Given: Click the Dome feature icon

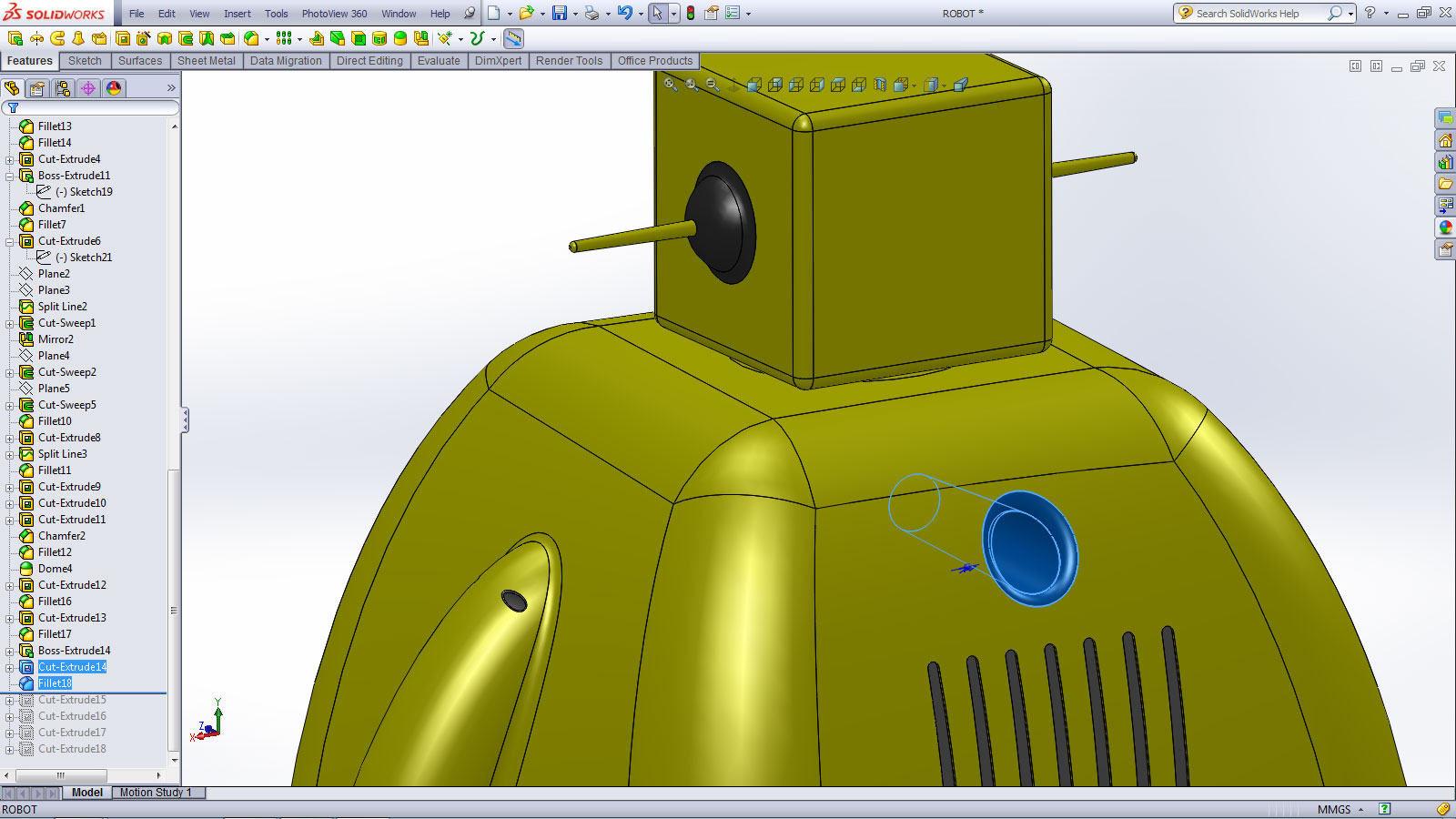Looking at the screenshot, I should coord(400,38).
